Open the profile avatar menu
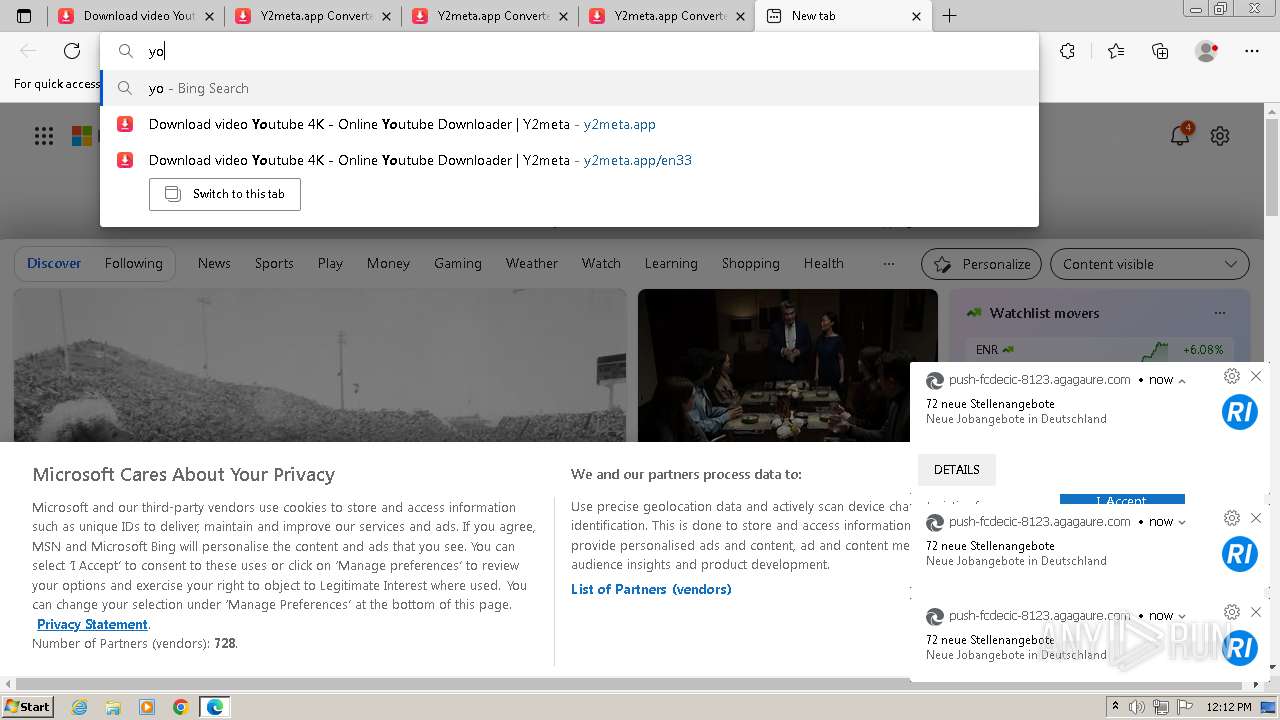Image resolution: width=1280 pixels, height=720 pixels. point(1207,51)
